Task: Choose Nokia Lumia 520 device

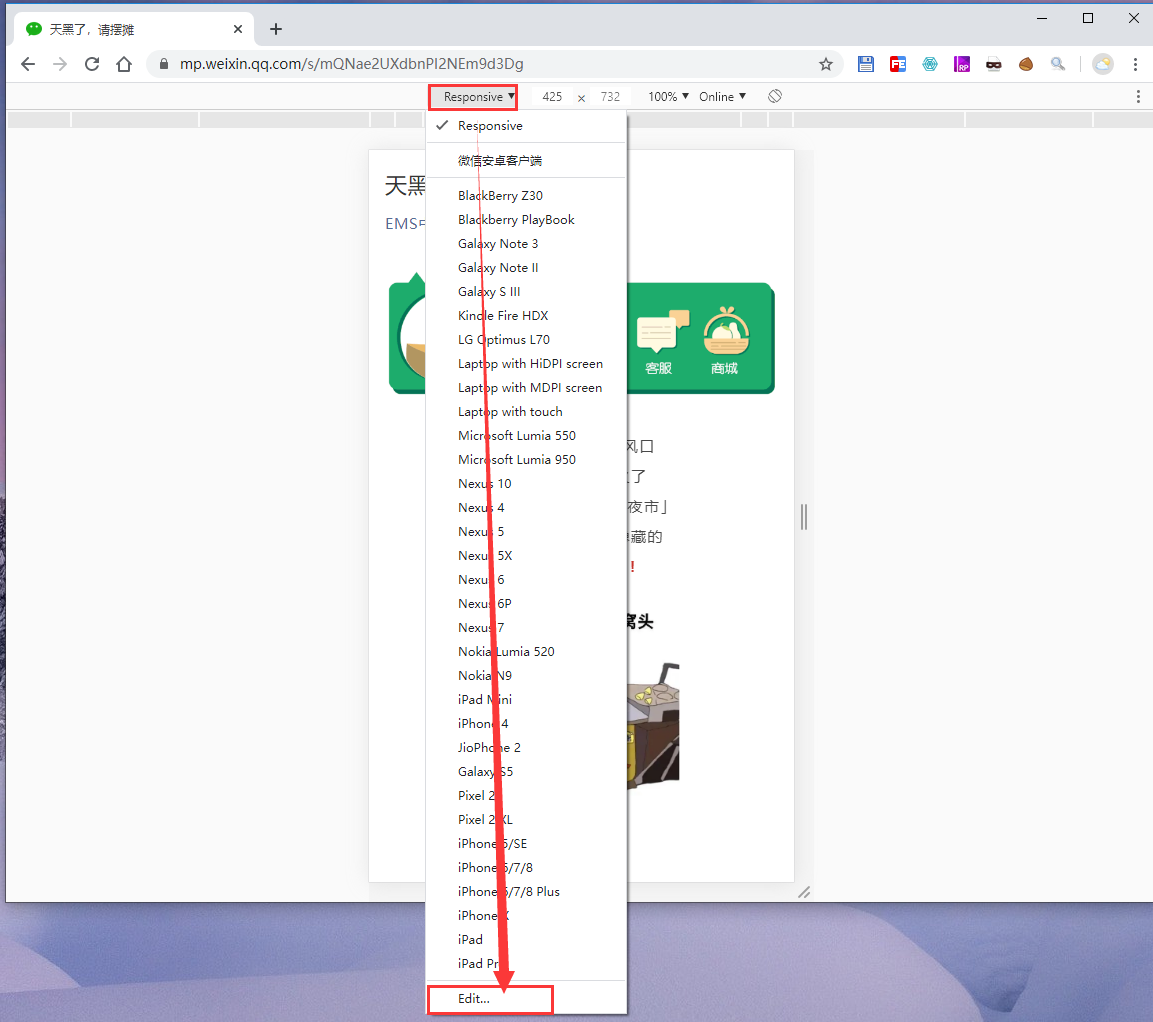Action: 526,651
